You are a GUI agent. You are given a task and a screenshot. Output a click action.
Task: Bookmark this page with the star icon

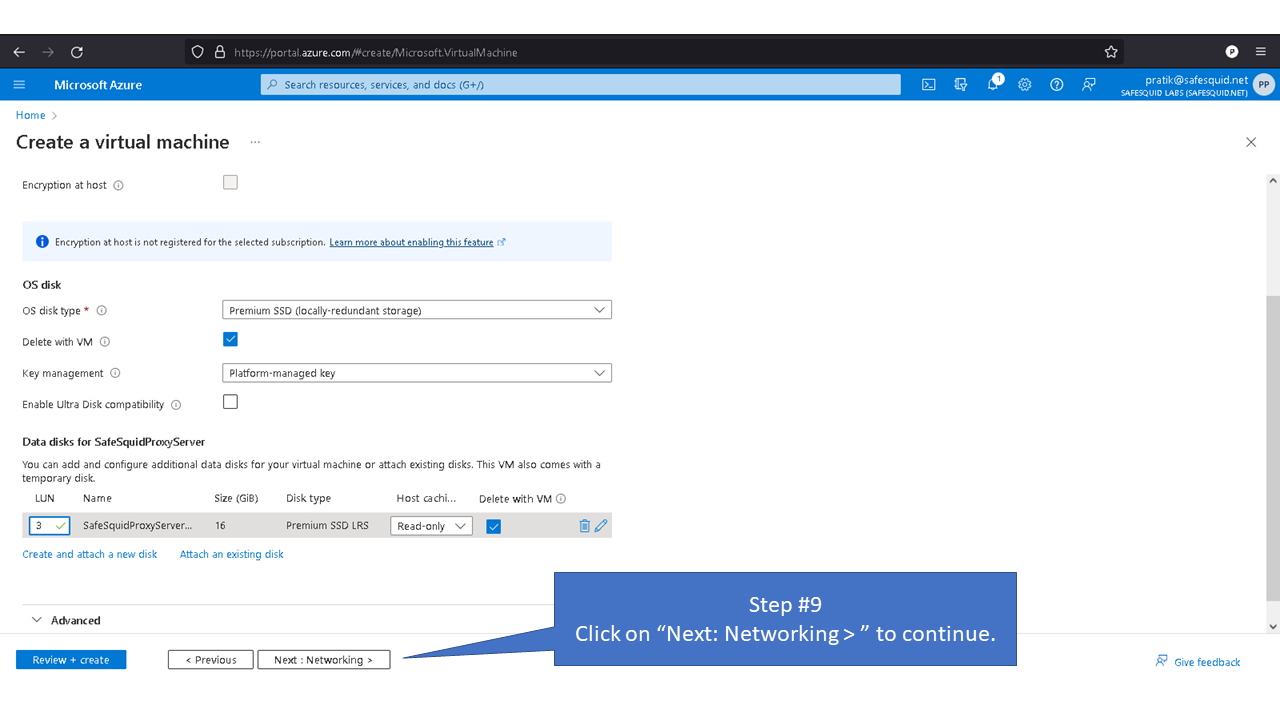click(1111, 52)
